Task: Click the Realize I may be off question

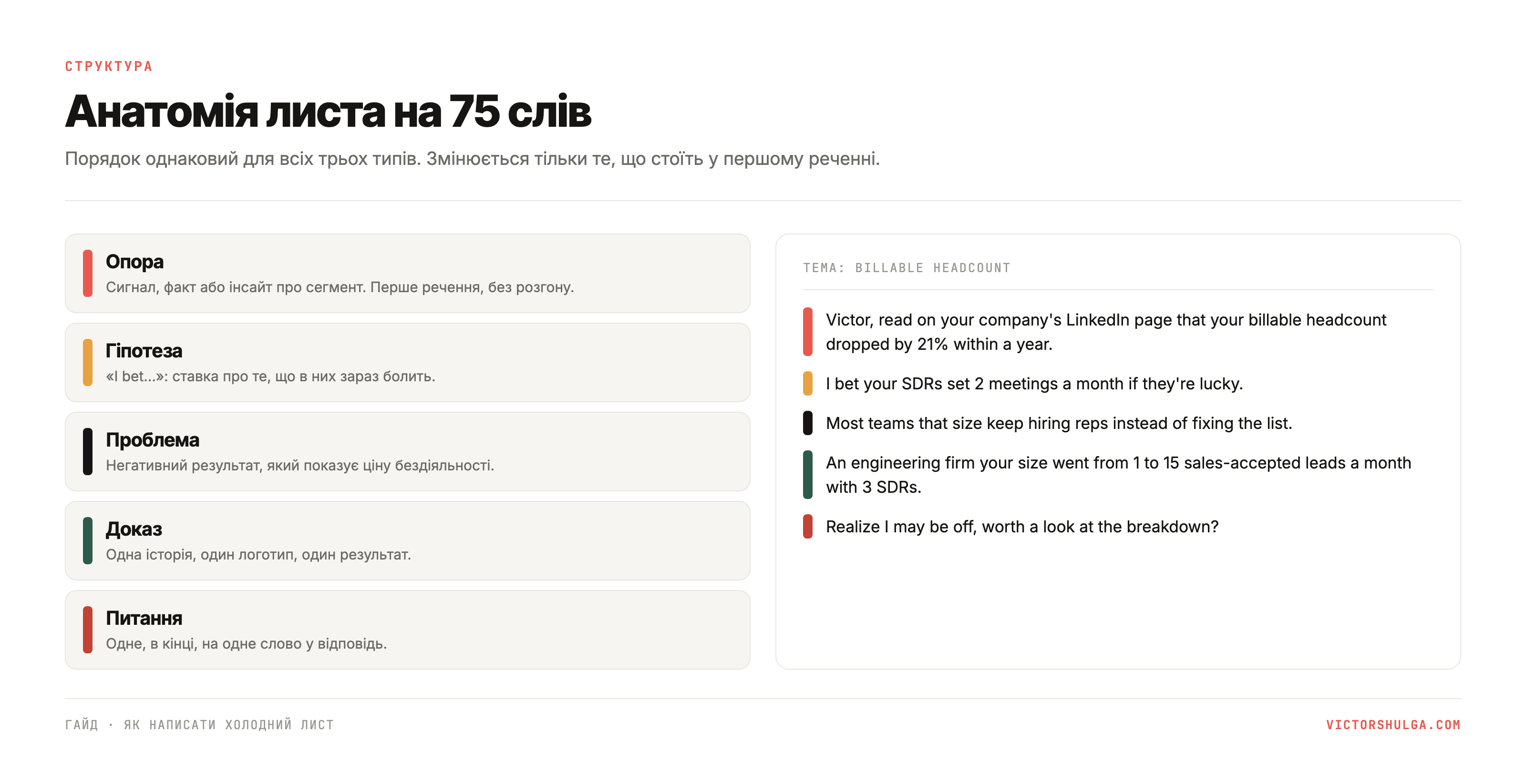Action: pos(1022,527)
